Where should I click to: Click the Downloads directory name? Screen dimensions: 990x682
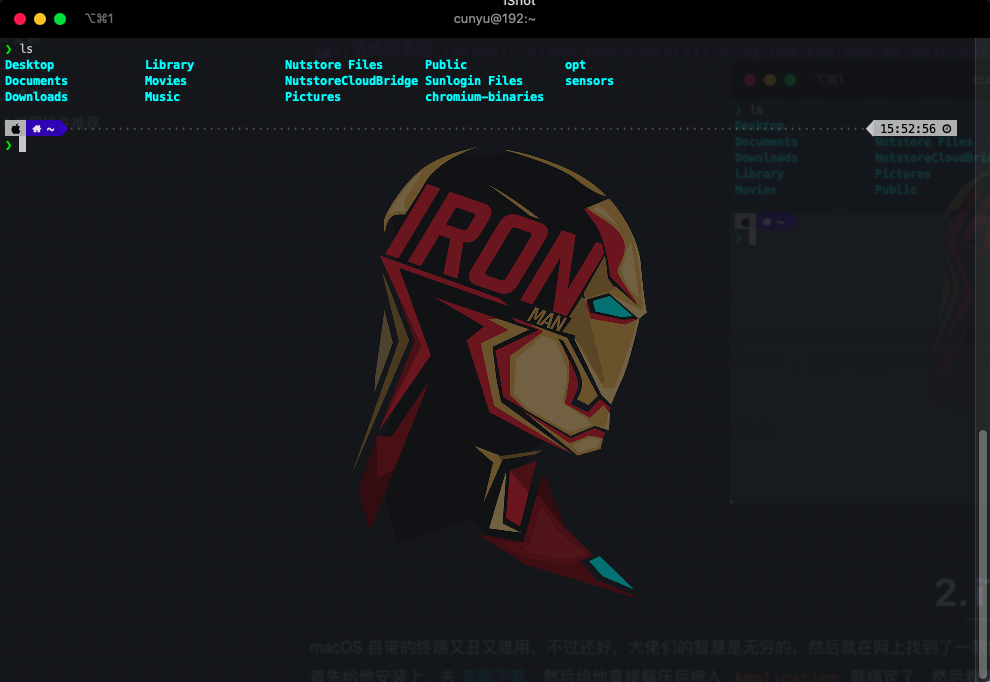(x=36, y=97)
